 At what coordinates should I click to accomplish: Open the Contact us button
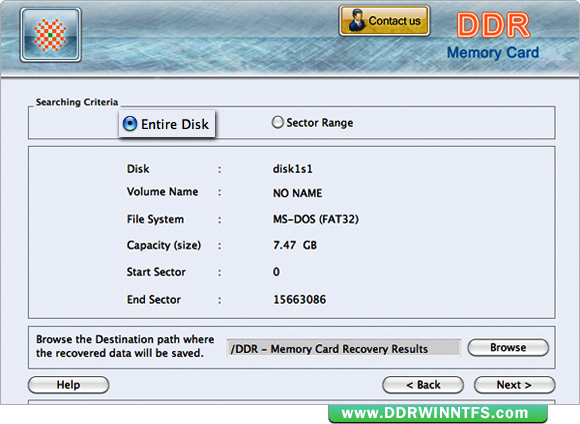click(x=384, y=21)
